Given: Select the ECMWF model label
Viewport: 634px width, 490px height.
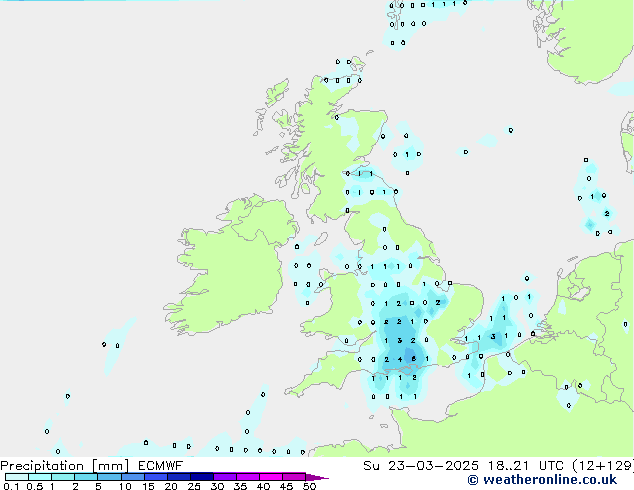Looking at the screenshot, I should pos(160,466).
